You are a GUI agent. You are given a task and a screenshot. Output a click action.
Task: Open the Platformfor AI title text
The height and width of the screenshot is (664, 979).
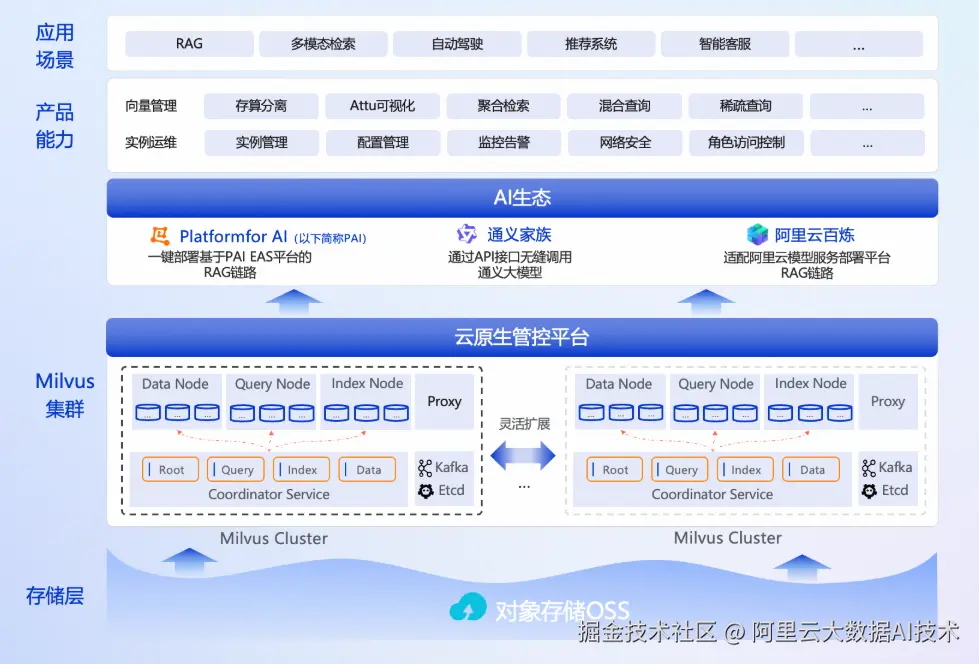click(x=234, y=236)
